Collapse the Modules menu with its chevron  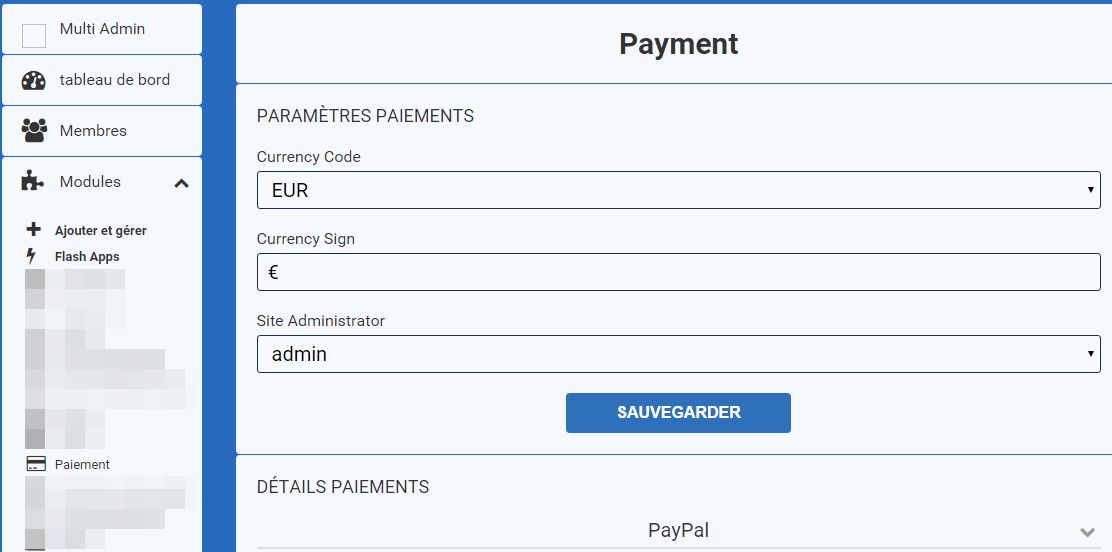coord(181,183)
